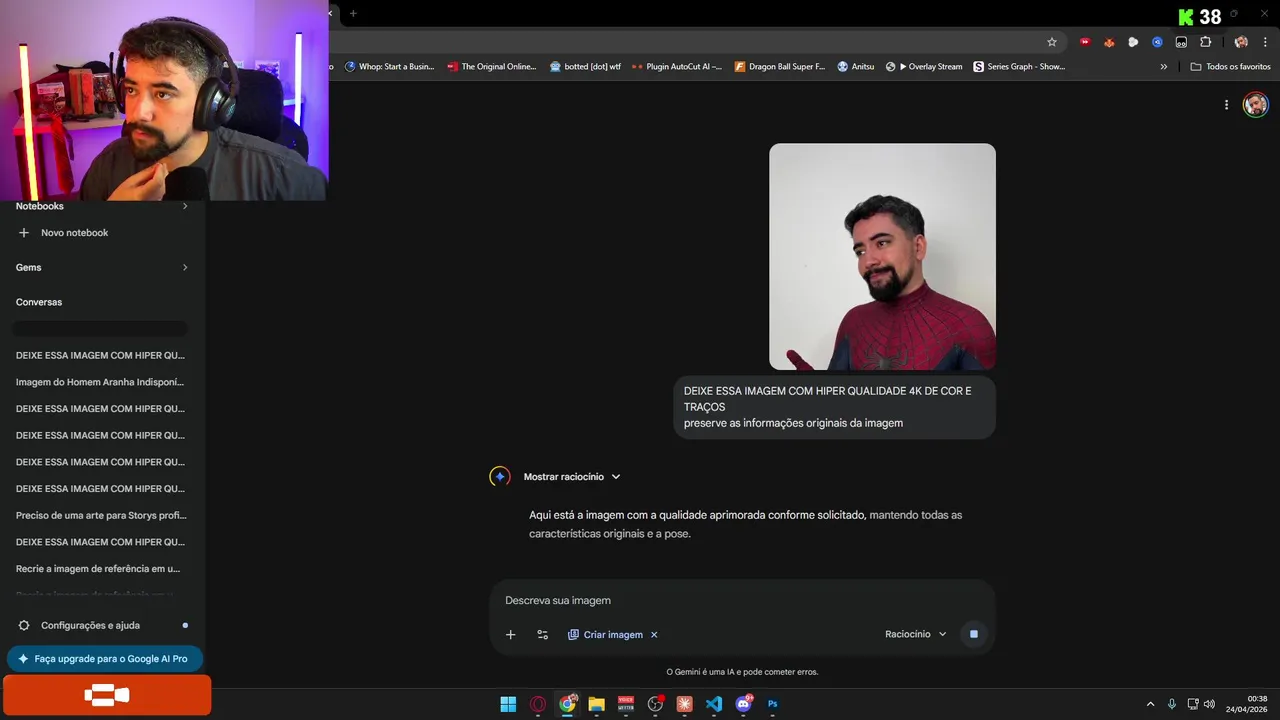Open a new browser tab with plus icon
The image size is (1280, 720).
coord(353,13)
